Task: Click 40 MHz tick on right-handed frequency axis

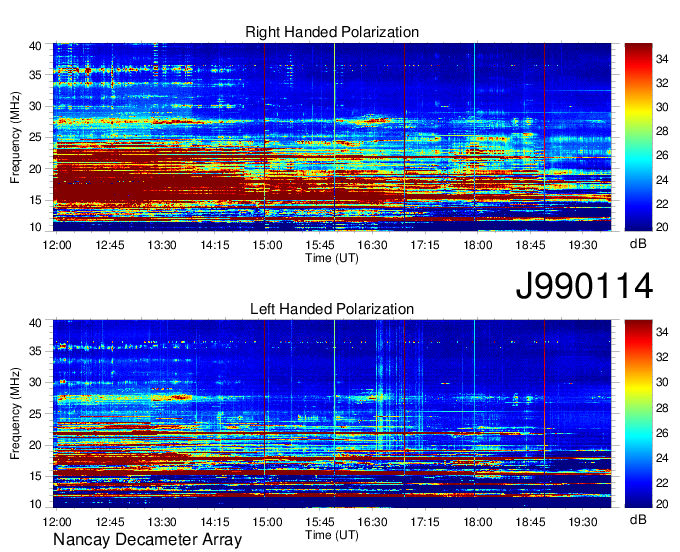Action: (x=35, y=46)
